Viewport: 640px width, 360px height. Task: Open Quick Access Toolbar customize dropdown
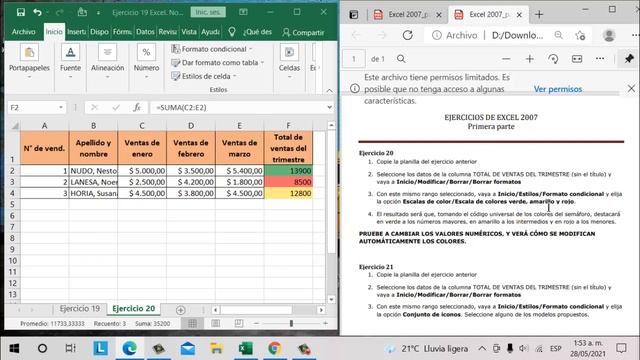pos(98,13)
